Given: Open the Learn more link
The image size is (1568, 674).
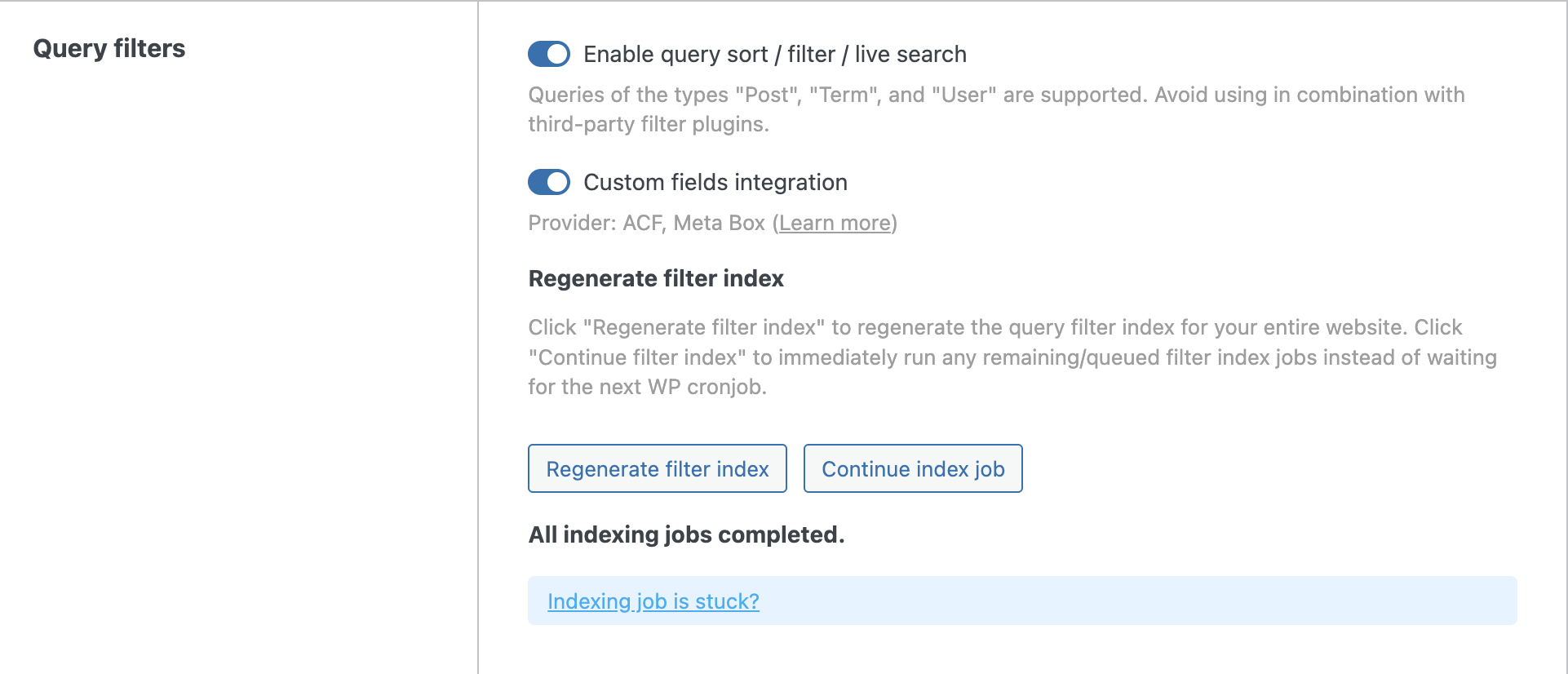Looking at the screenshot, I should pyautogui.click(x=834, y=223).
